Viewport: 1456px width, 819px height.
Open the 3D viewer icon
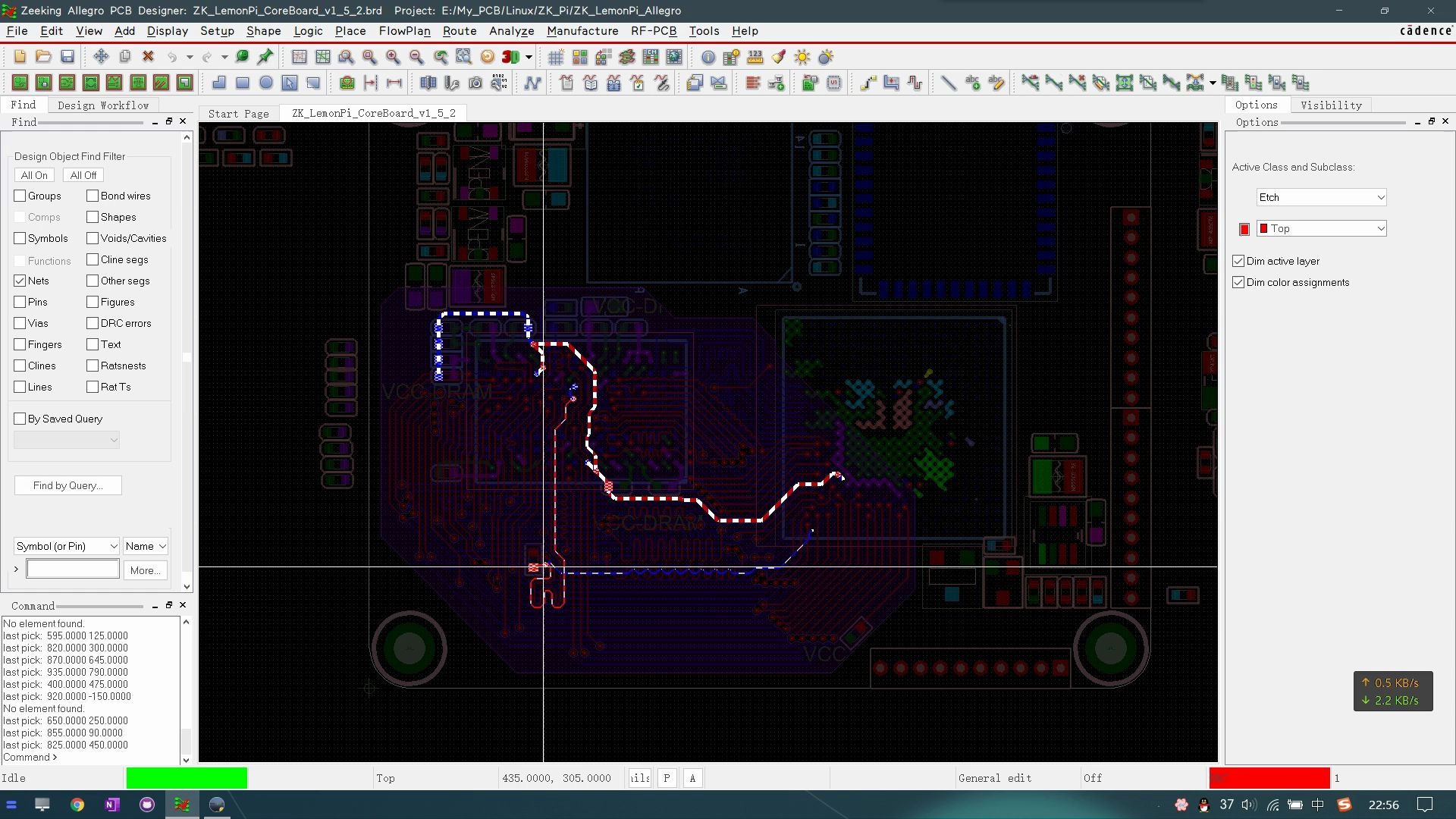click(x=511, y=57)
